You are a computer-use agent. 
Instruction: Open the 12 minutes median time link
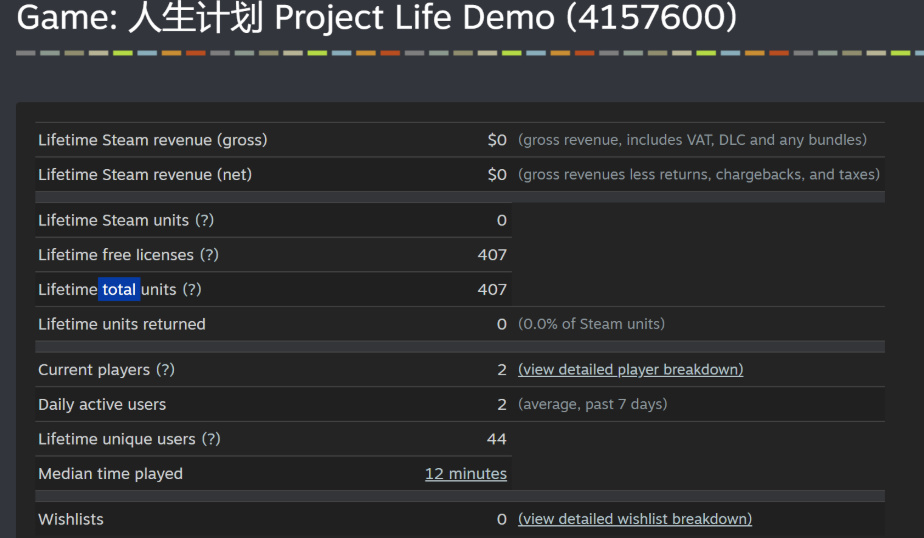coord(465,474)
